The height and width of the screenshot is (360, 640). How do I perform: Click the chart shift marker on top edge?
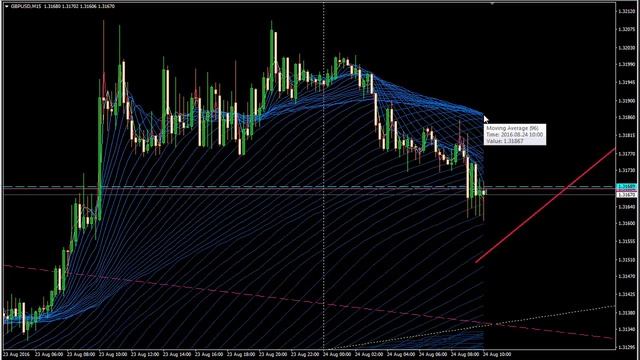click(x=492, y=4)
